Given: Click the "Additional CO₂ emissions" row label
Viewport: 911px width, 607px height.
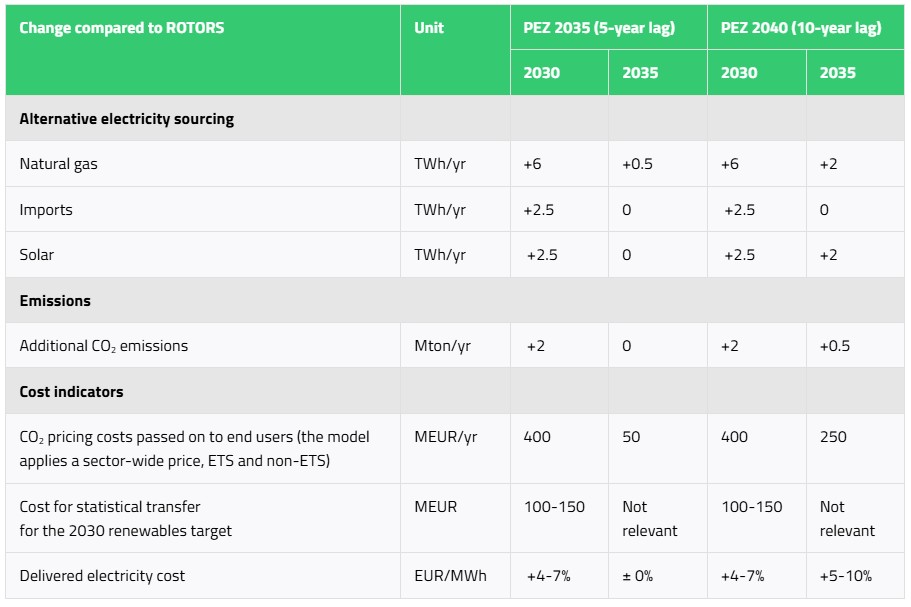Looking at the screenshot, I should point(104,346).
